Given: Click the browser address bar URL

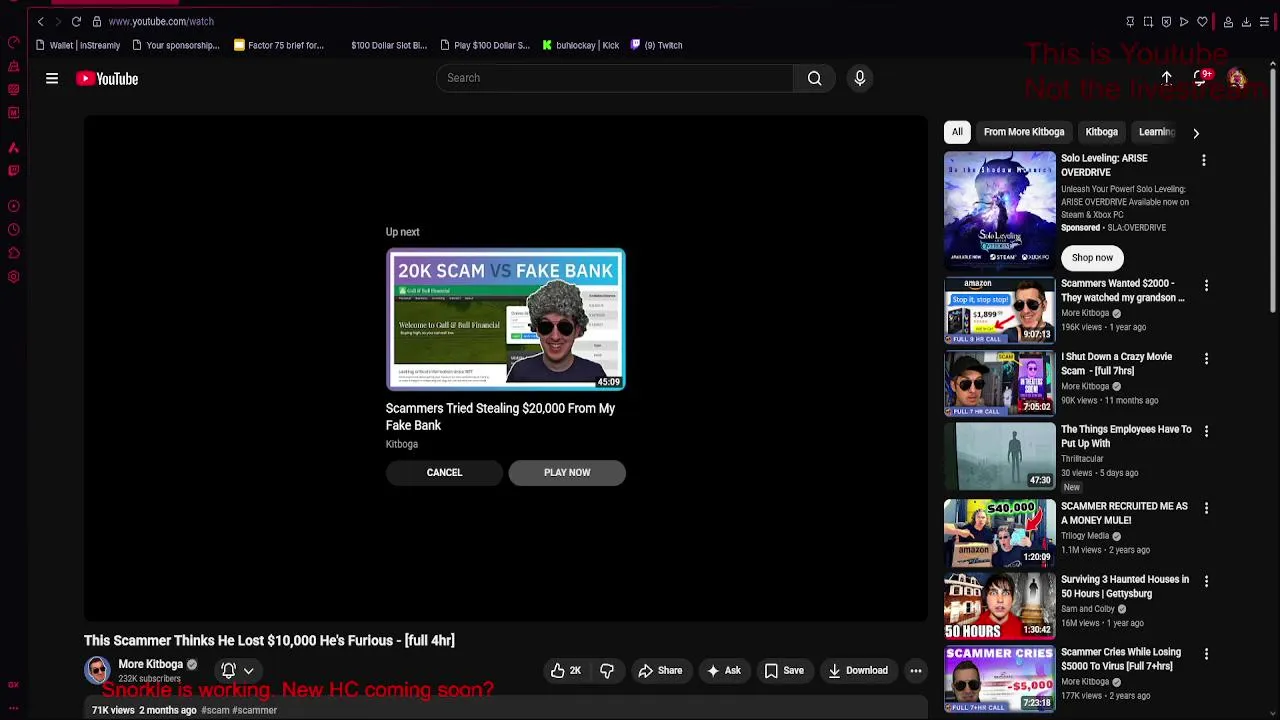Looking at the screenshot, I should click(161, 21).
